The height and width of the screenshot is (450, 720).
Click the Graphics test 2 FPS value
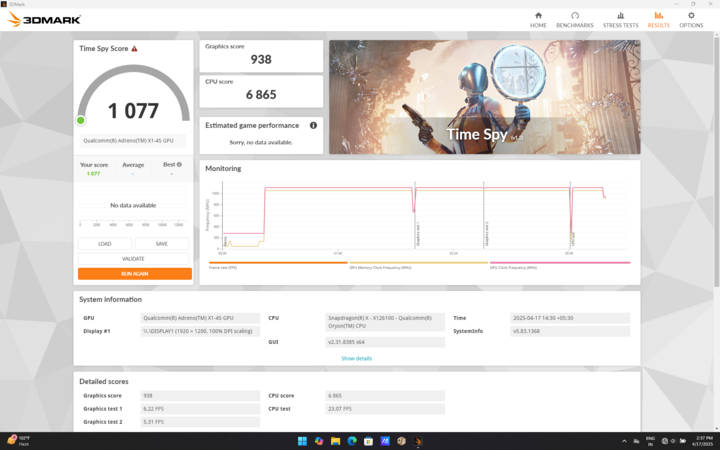coord(200,422)
